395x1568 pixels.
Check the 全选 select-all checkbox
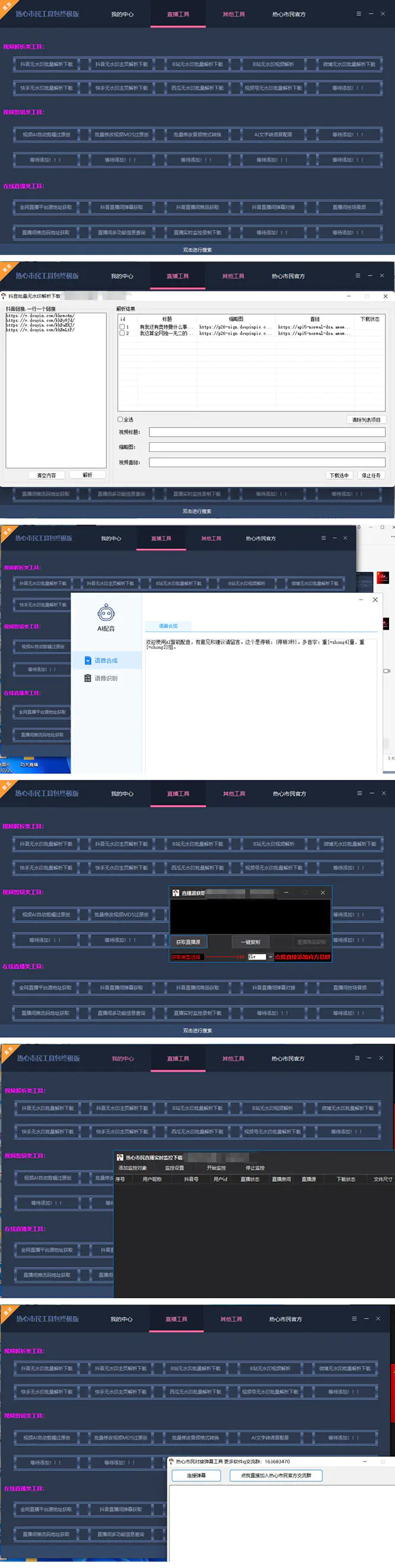[120, 420]
